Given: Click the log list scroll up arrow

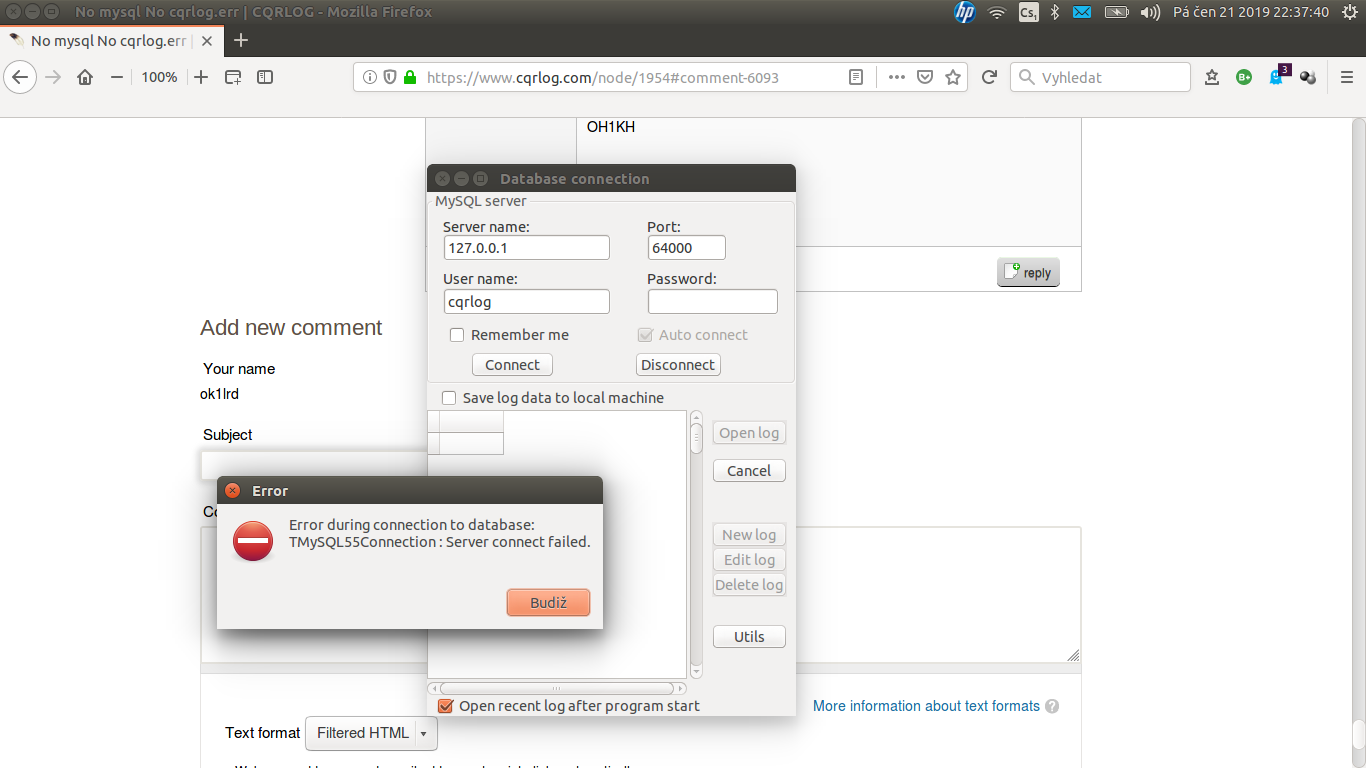Looking at the screenshot, I should click(x=697, y=416).
